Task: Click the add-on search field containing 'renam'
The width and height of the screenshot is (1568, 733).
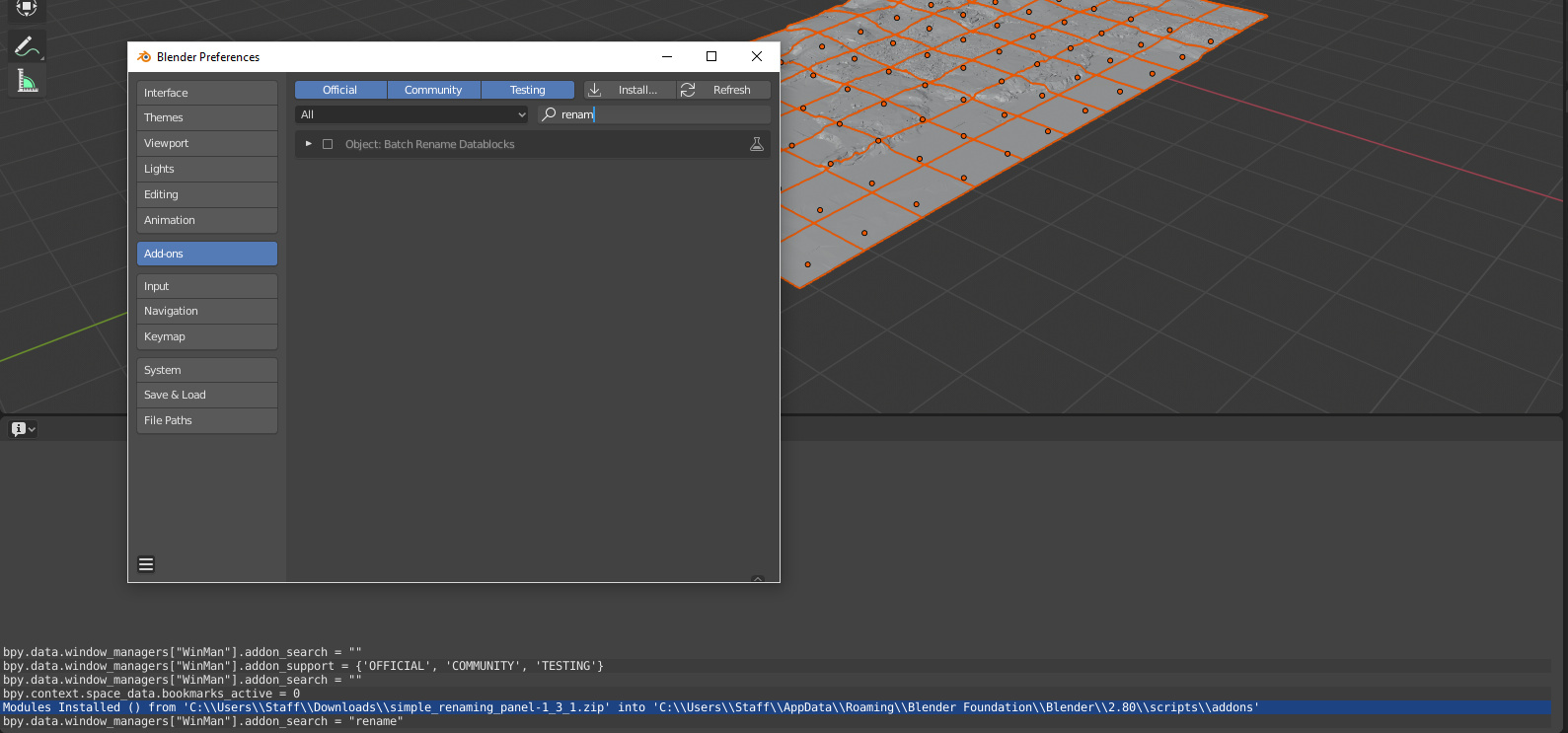Action: [654, 114]
